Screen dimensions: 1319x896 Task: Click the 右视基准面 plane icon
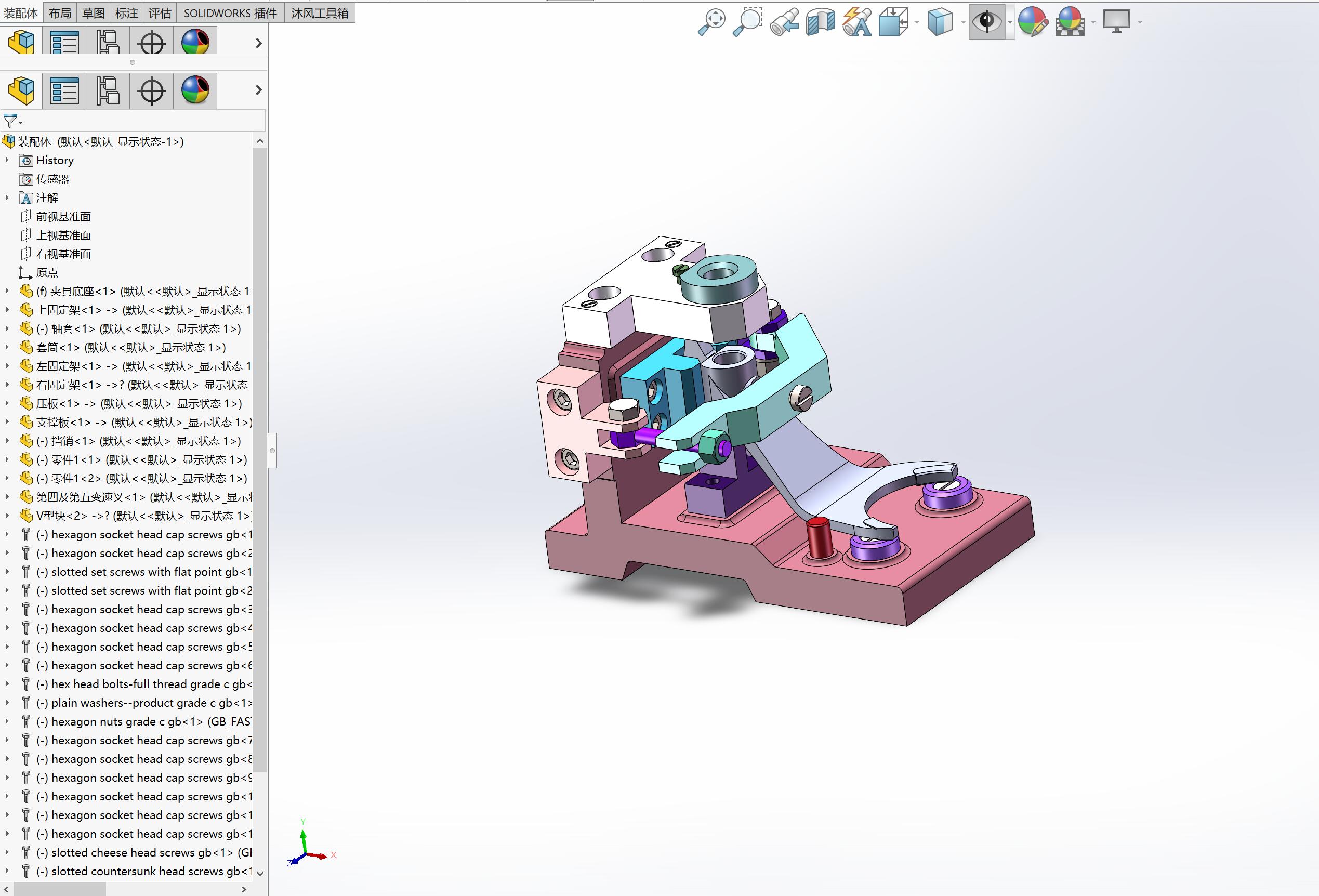(x=25, y=254)
